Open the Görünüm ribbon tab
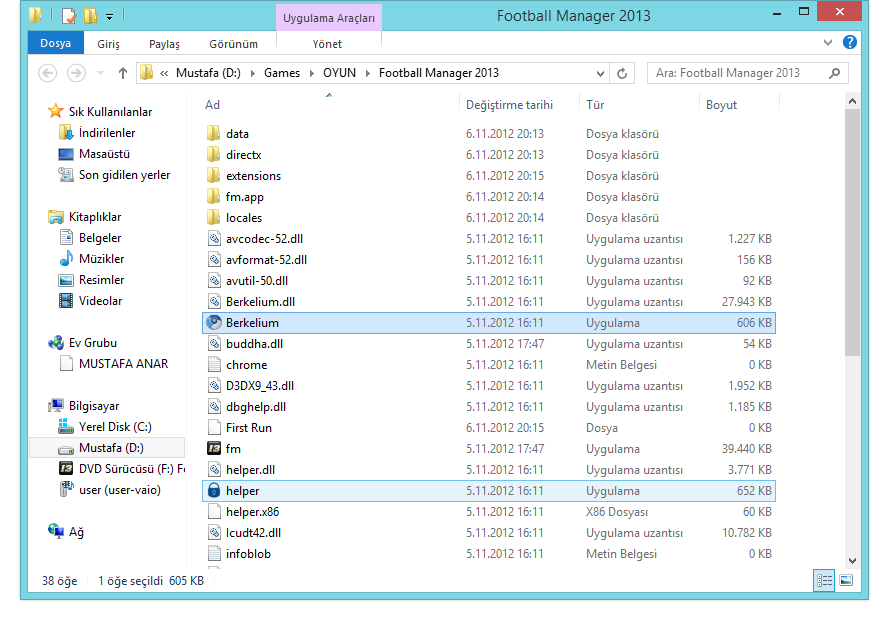This screenshot has width=889, height=620. tap(233, 44)
